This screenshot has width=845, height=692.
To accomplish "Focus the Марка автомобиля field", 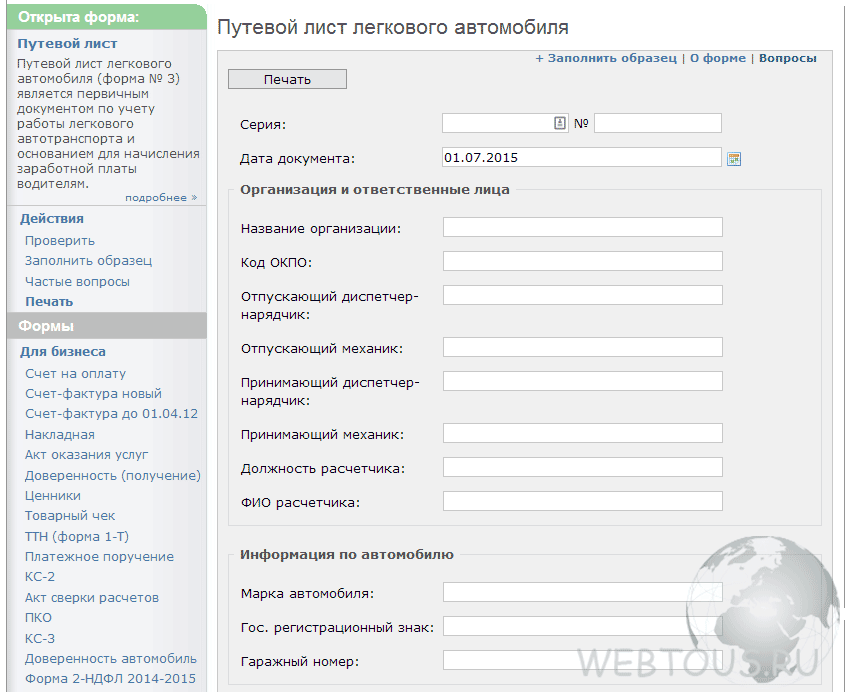I will click(583, 592).
